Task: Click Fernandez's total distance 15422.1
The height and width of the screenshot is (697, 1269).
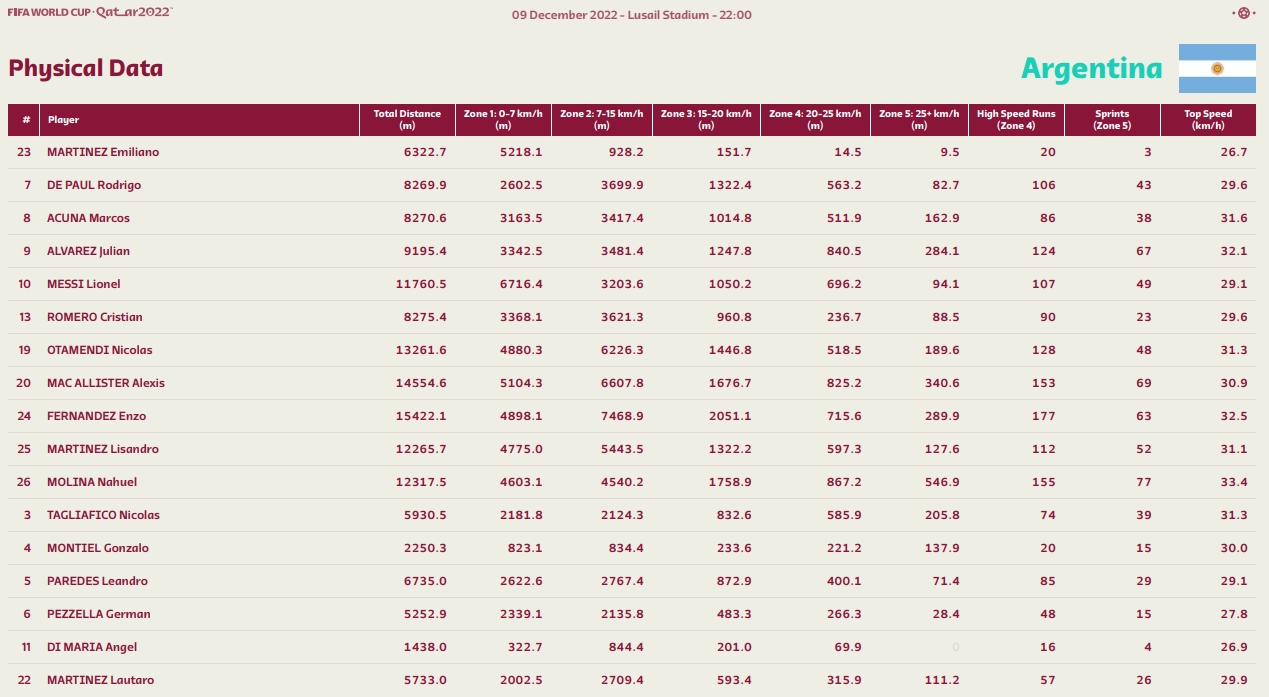Action: (x=421, y=416)
